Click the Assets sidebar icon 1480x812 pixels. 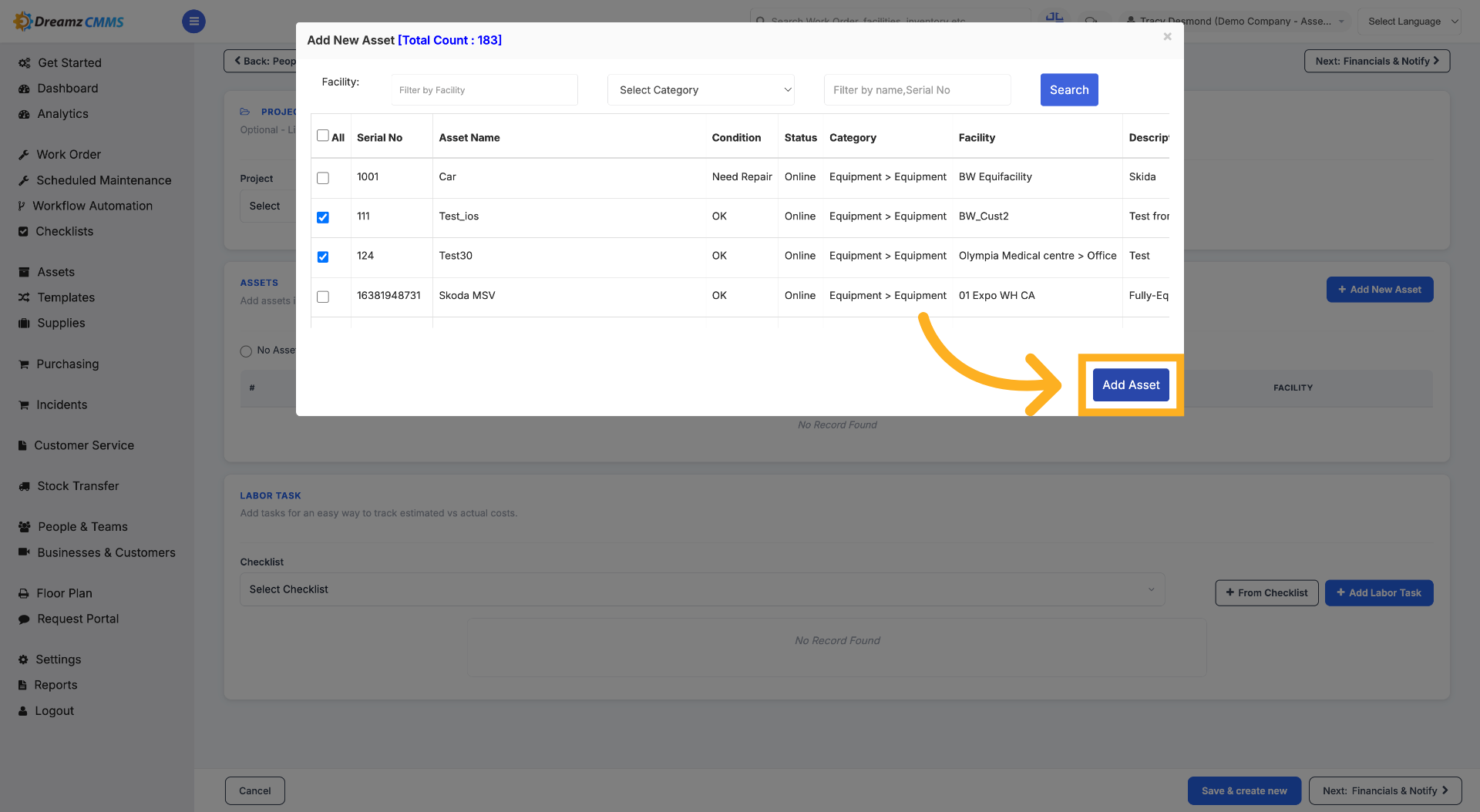coord(24,272)
